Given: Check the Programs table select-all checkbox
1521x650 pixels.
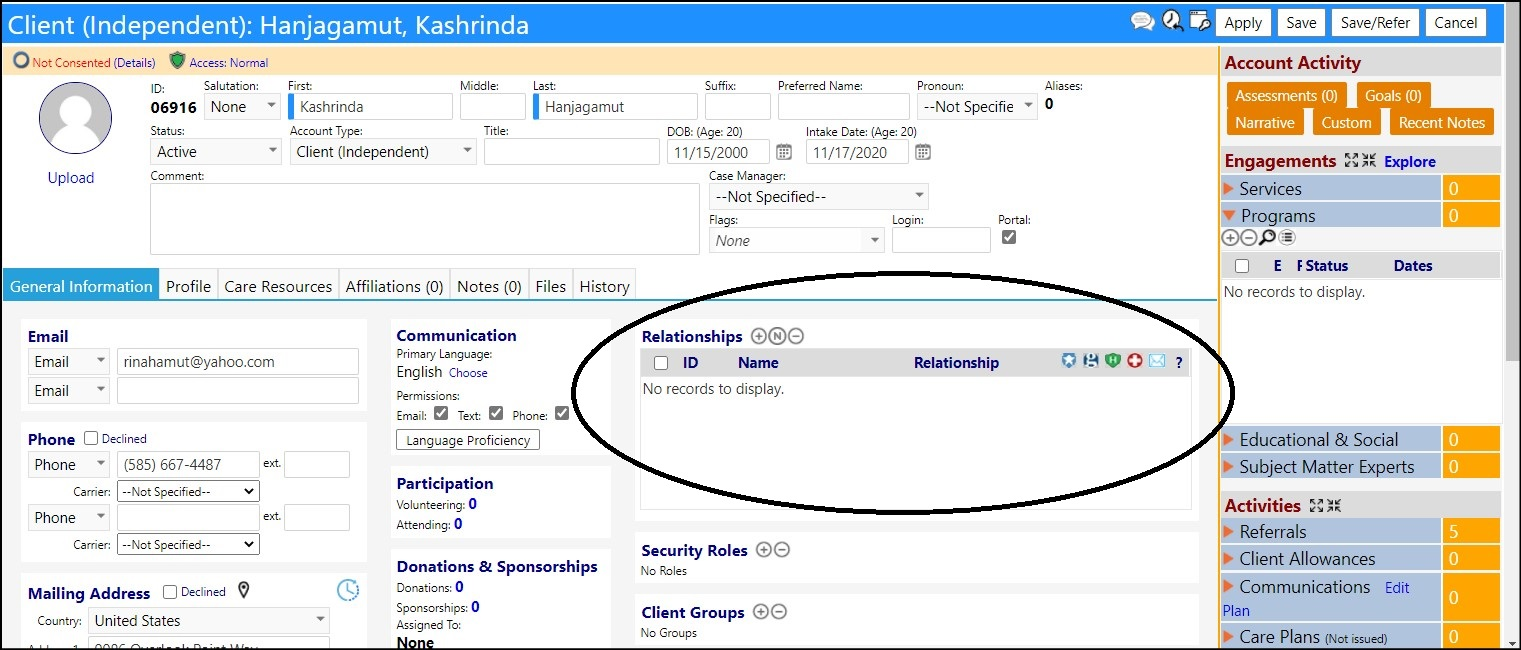Looking at the screenshot, I should tap(1242, 266).
